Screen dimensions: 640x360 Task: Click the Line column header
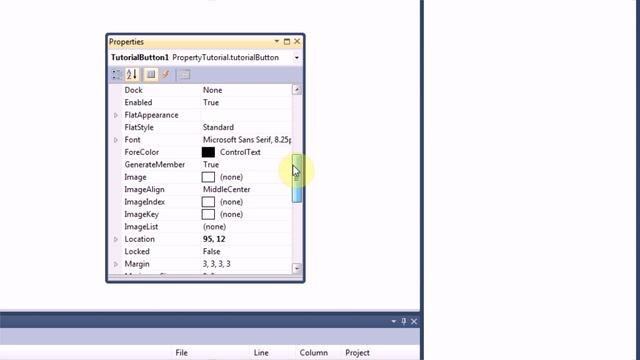coord(261,353)
